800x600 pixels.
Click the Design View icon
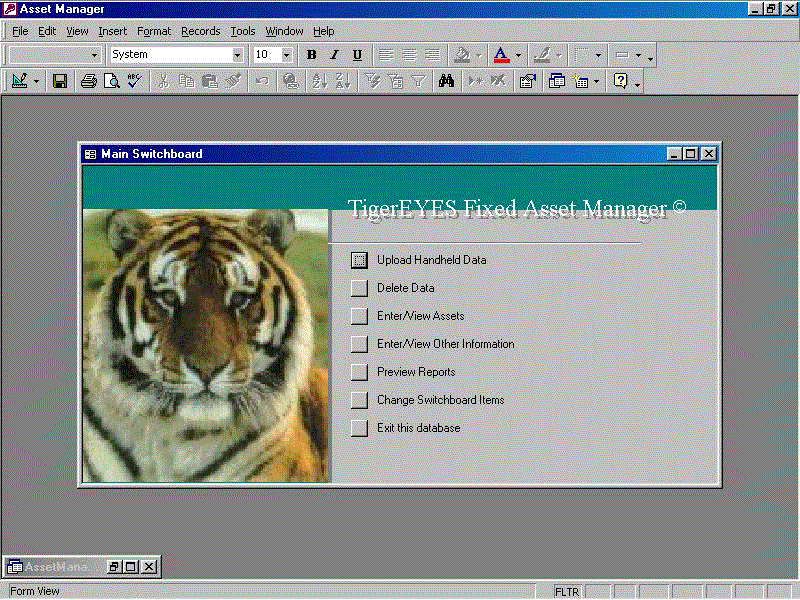(x=19, y=81)
